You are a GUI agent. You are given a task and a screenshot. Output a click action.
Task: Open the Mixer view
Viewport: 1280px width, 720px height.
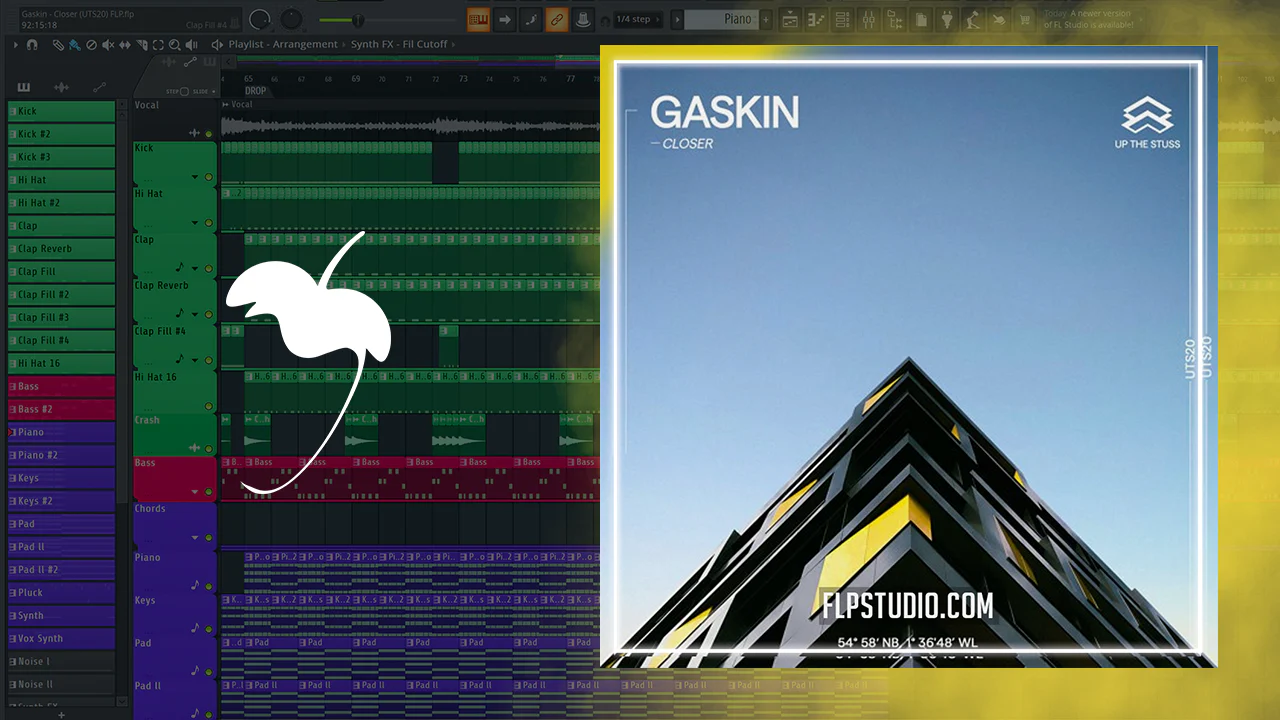click(868, 19)
